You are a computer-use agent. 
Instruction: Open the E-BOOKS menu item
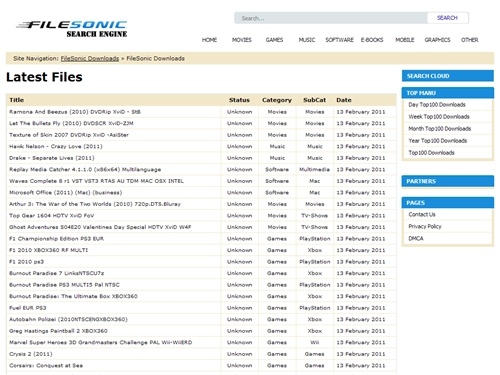(x=372, y=40)
